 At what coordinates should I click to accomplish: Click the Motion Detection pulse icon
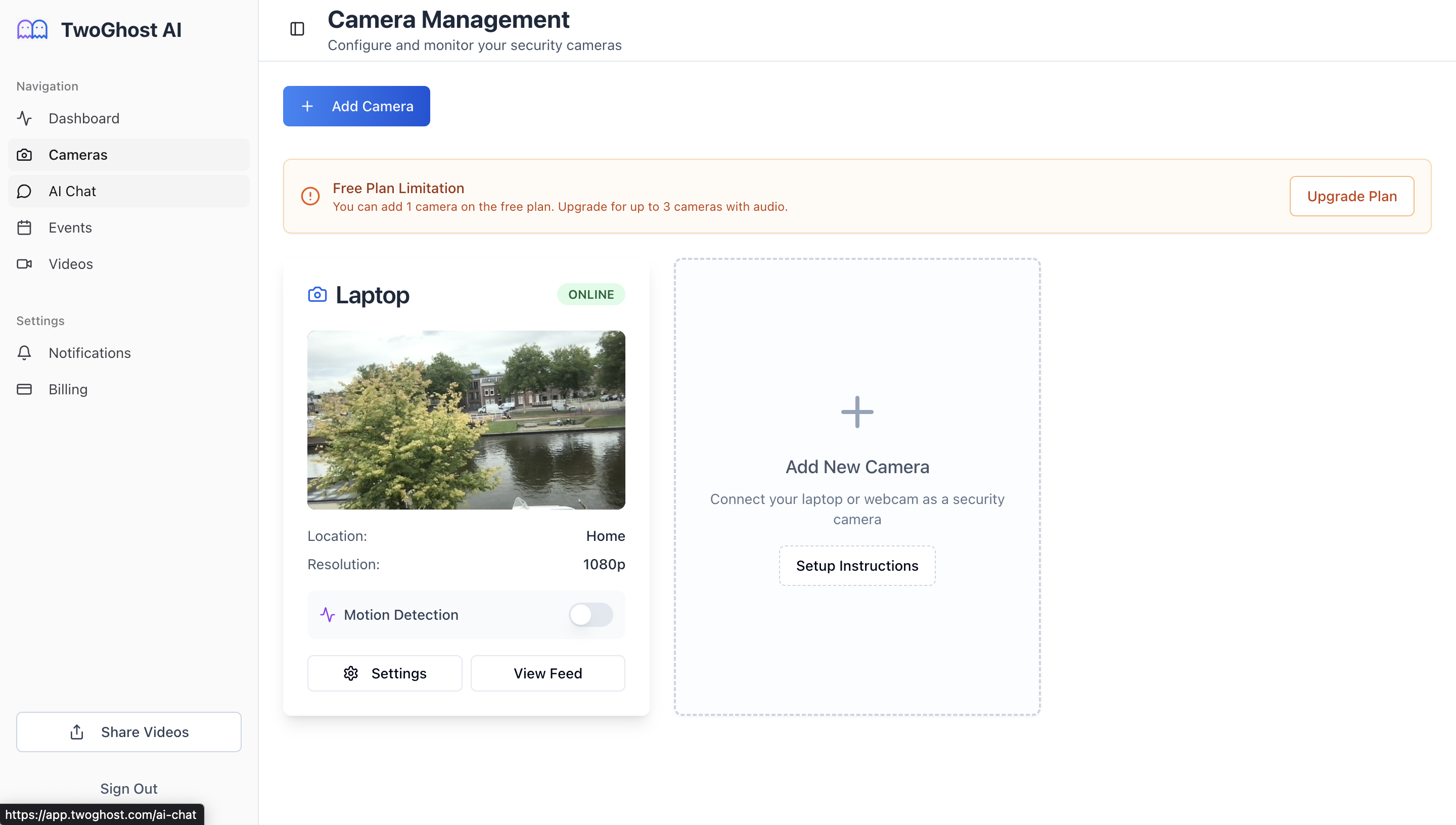328,615
